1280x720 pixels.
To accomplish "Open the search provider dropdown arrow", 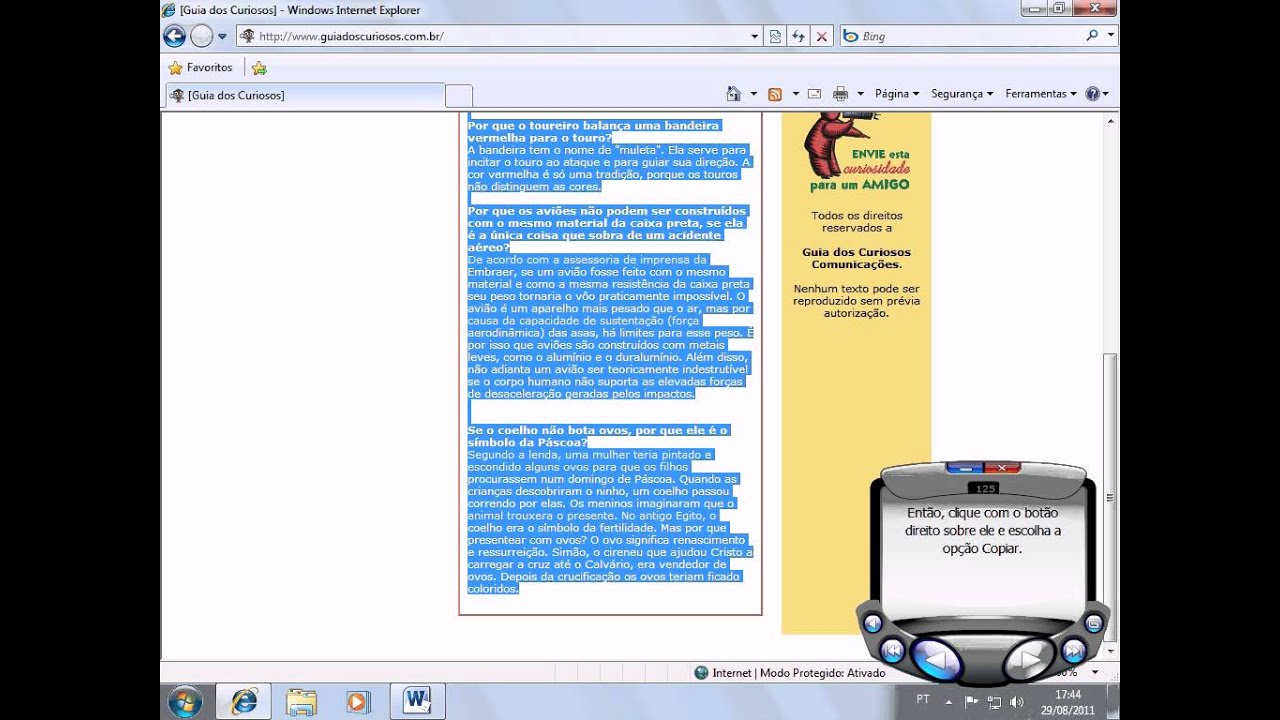I will [1110, 35].
